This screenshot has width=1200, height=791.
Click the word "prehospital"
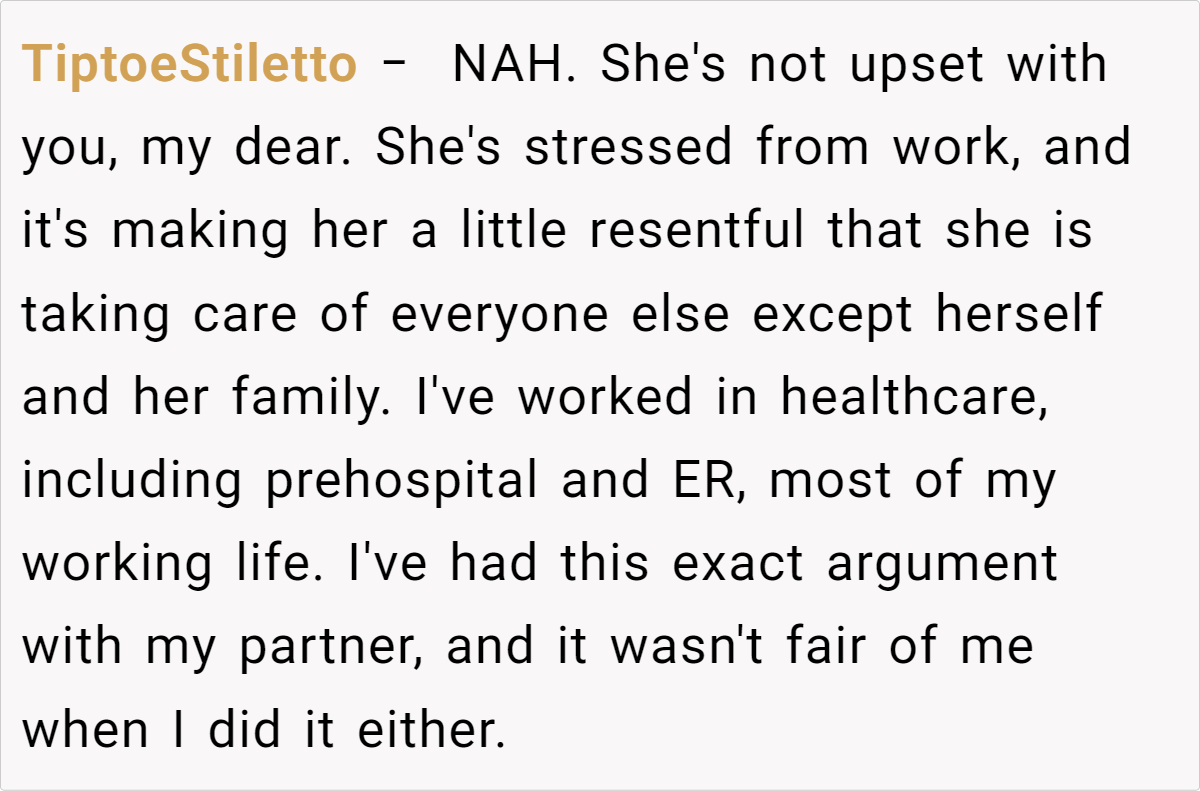(x=402, y=480)
